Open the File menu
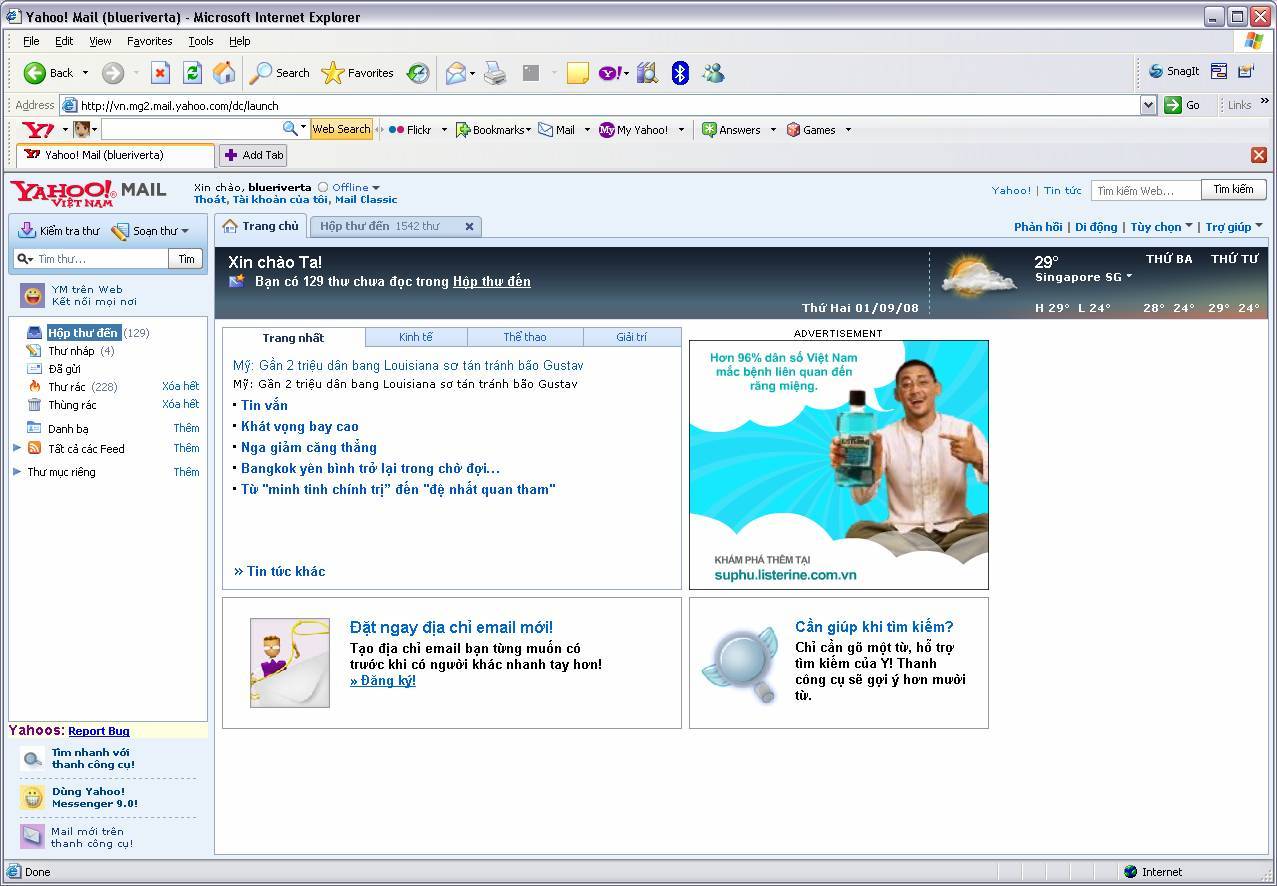1277x886 pixels. point(31,41)
